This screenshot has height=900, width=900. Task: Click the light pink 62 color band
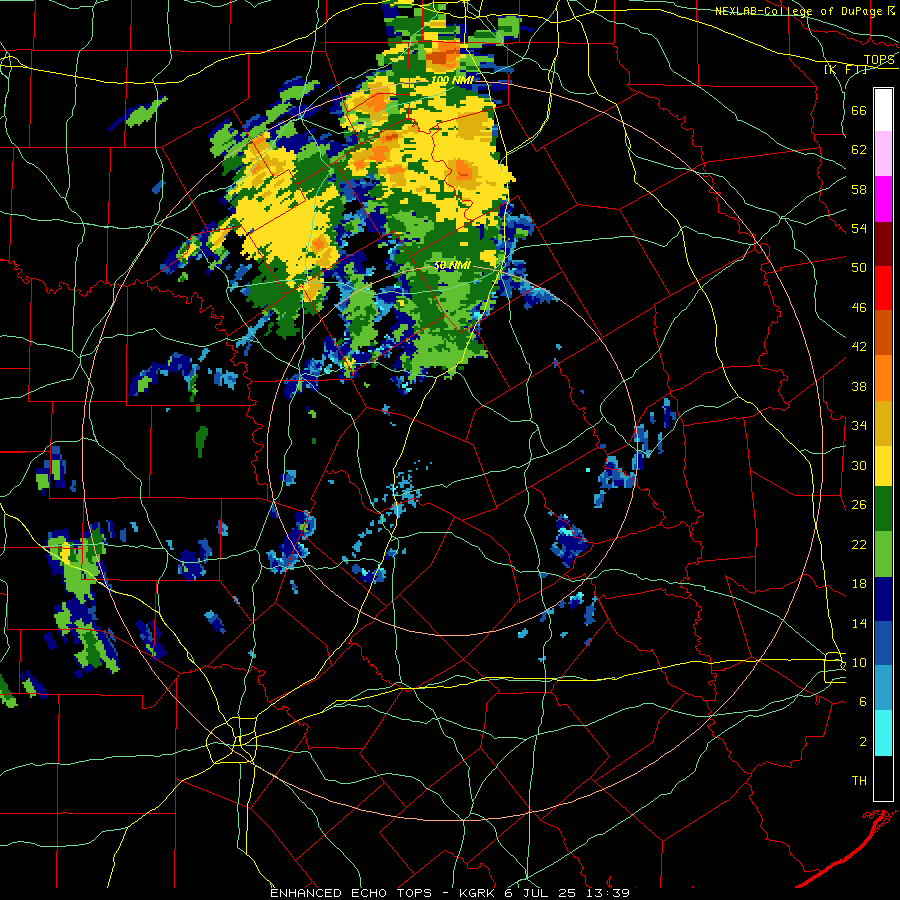(x=883, y=153)
